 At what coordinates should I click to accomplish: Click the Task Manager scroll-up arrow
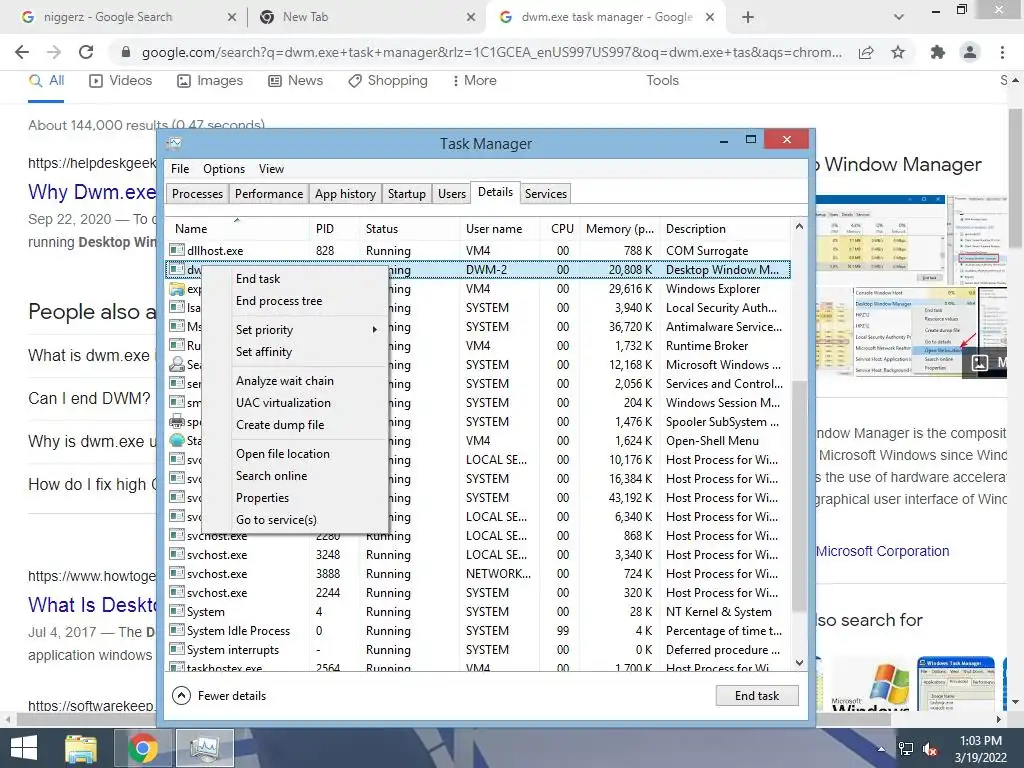pos(799,227)
